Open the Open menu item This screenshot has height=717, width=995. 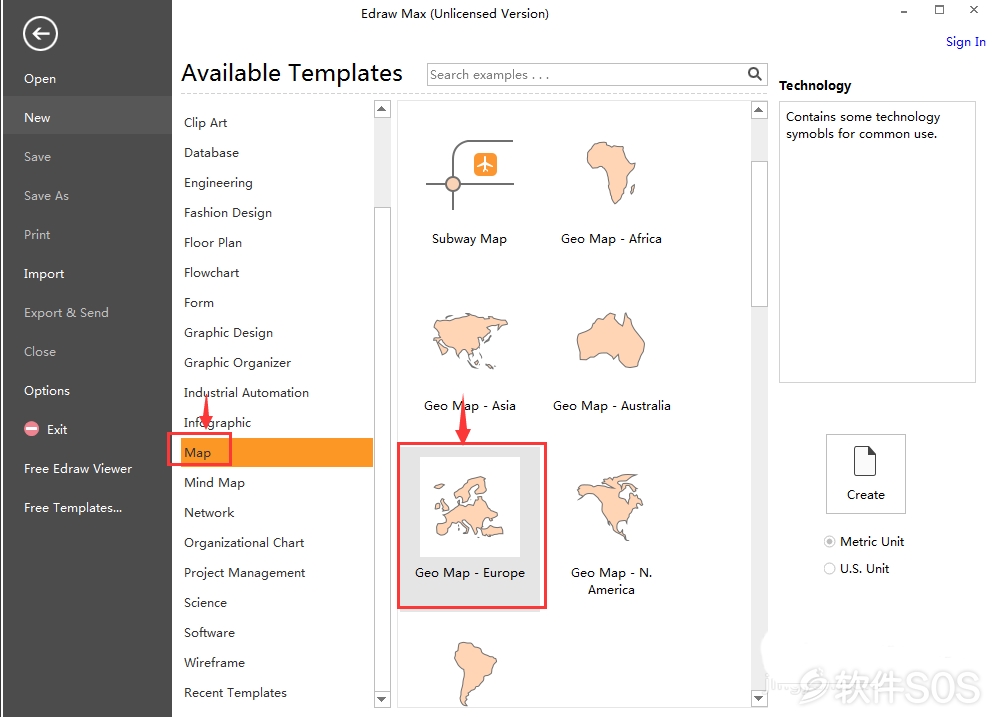click(x=40, y=79)
